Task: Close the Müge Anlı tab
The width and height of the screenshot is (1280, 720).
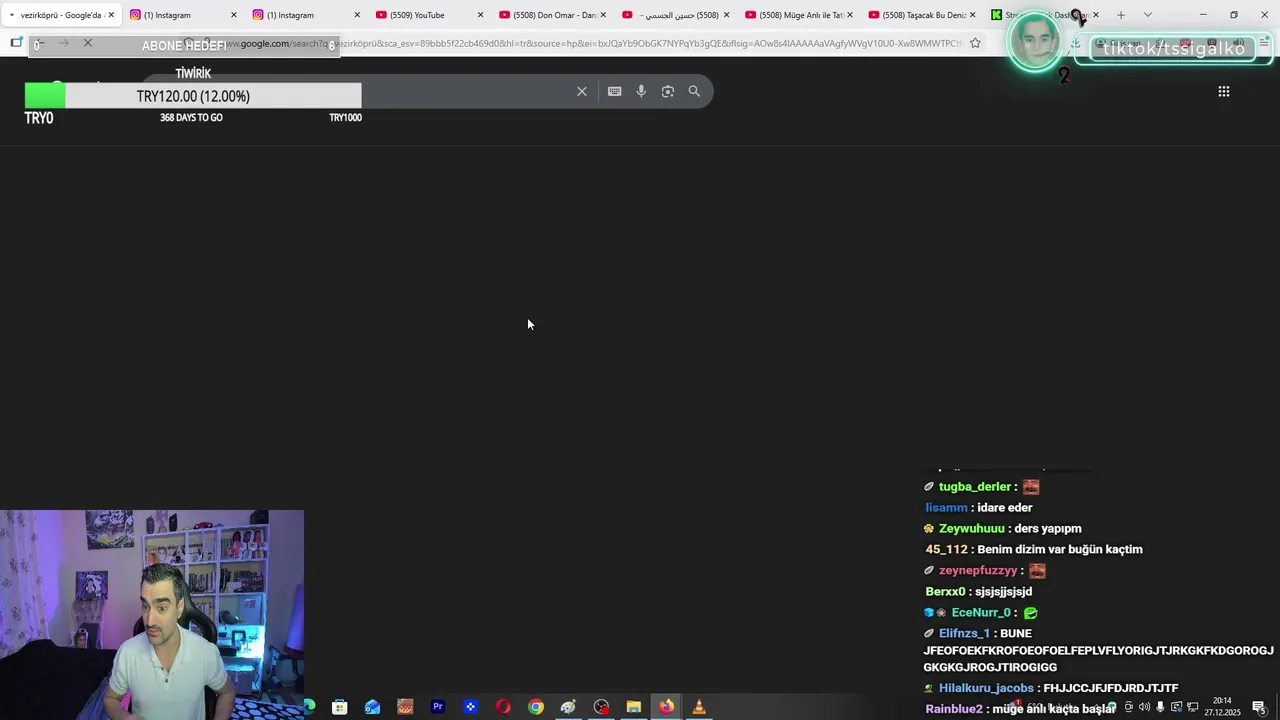Action: click(x=850, y=15)
